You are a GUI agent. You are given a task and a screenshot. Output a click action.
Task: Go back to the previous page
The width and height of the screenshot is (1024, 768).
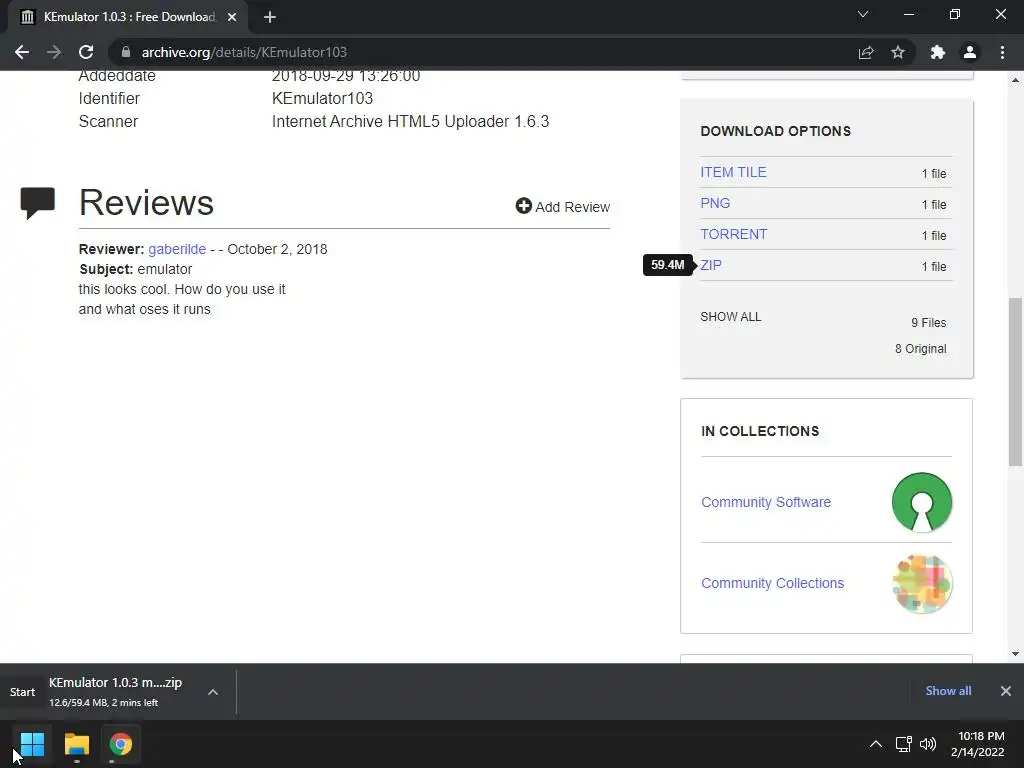tap(22, 52)
